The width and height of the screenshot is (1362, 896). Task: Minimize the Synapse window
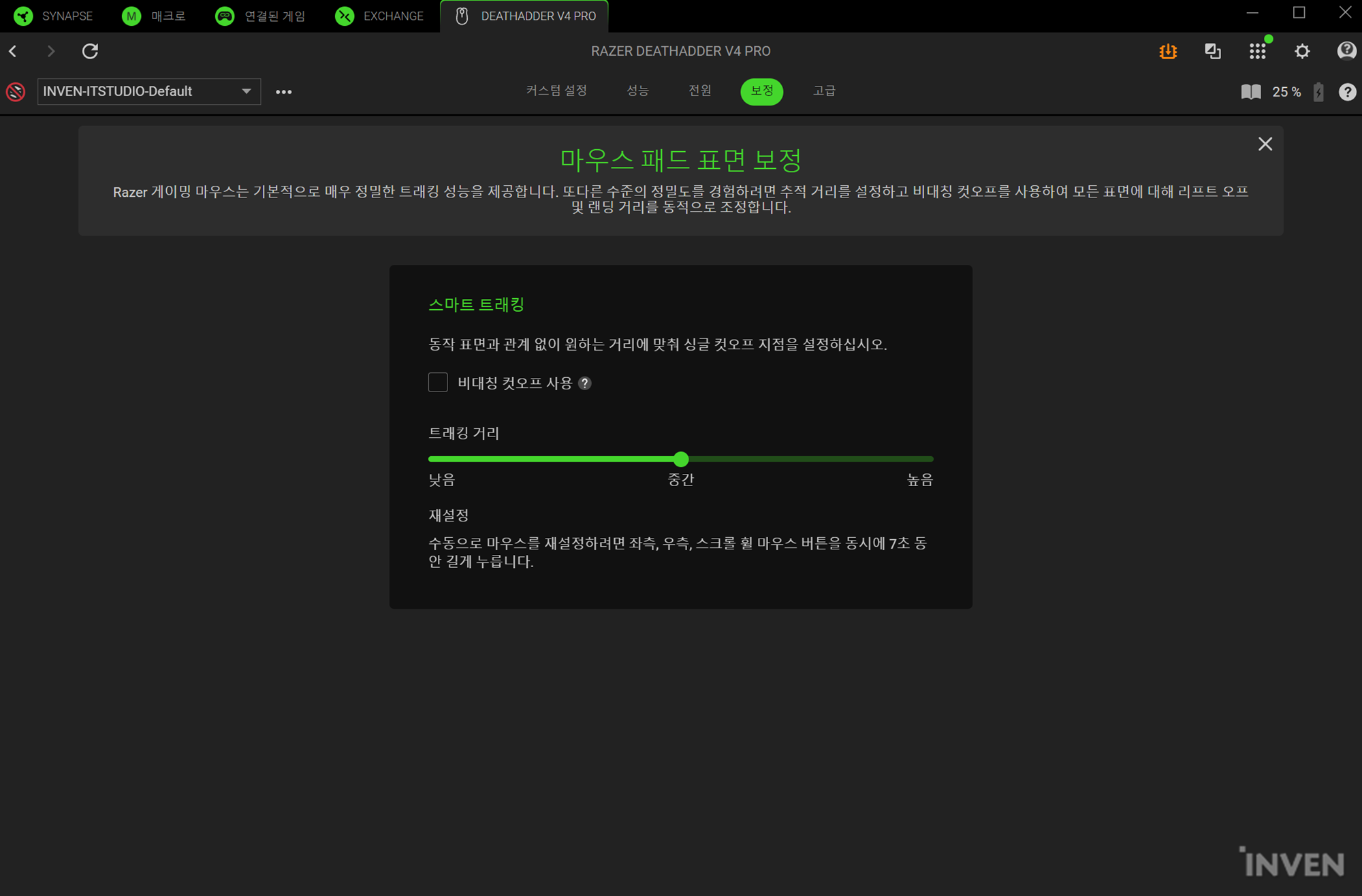(x=1252, y=13)
